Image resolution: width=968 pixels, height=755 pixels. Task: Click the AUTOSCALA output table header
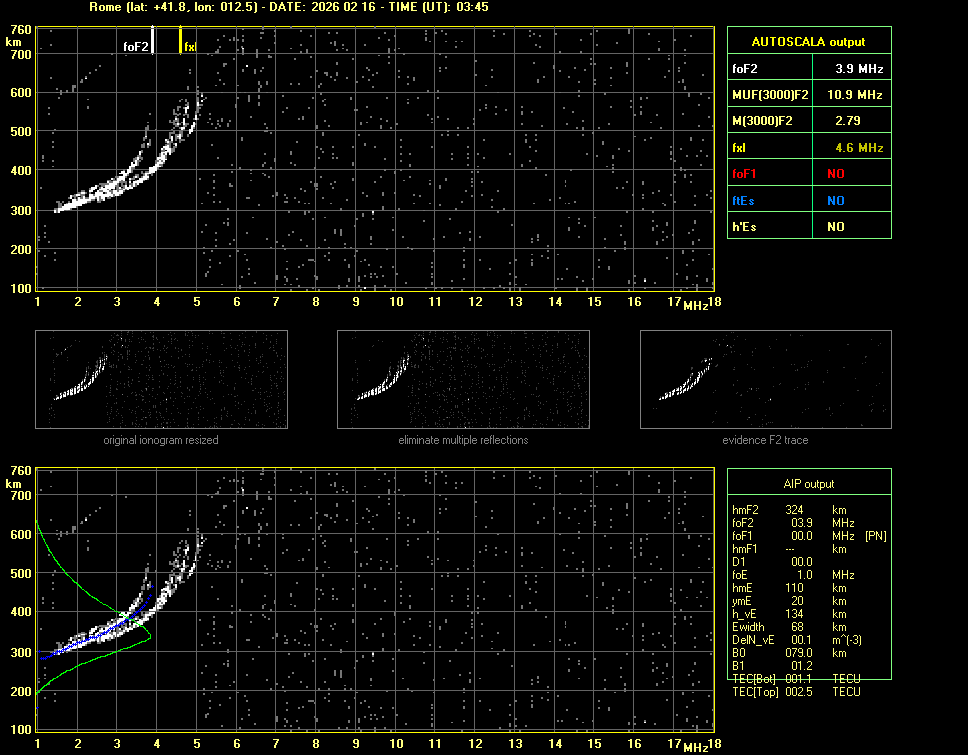pos(808,42)
